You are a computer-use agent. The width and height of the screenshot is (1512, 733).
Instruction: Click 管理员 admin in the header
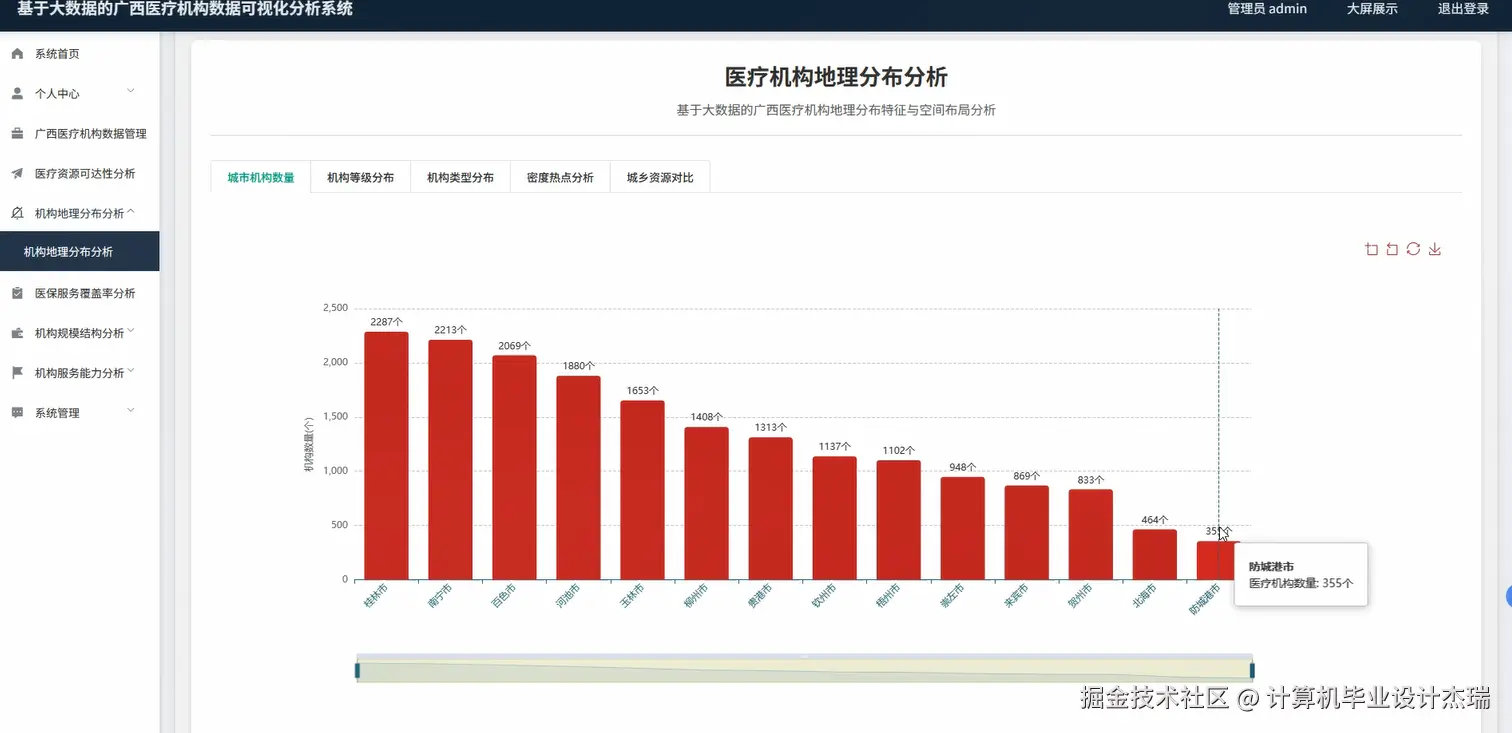tap(1267, 9)
